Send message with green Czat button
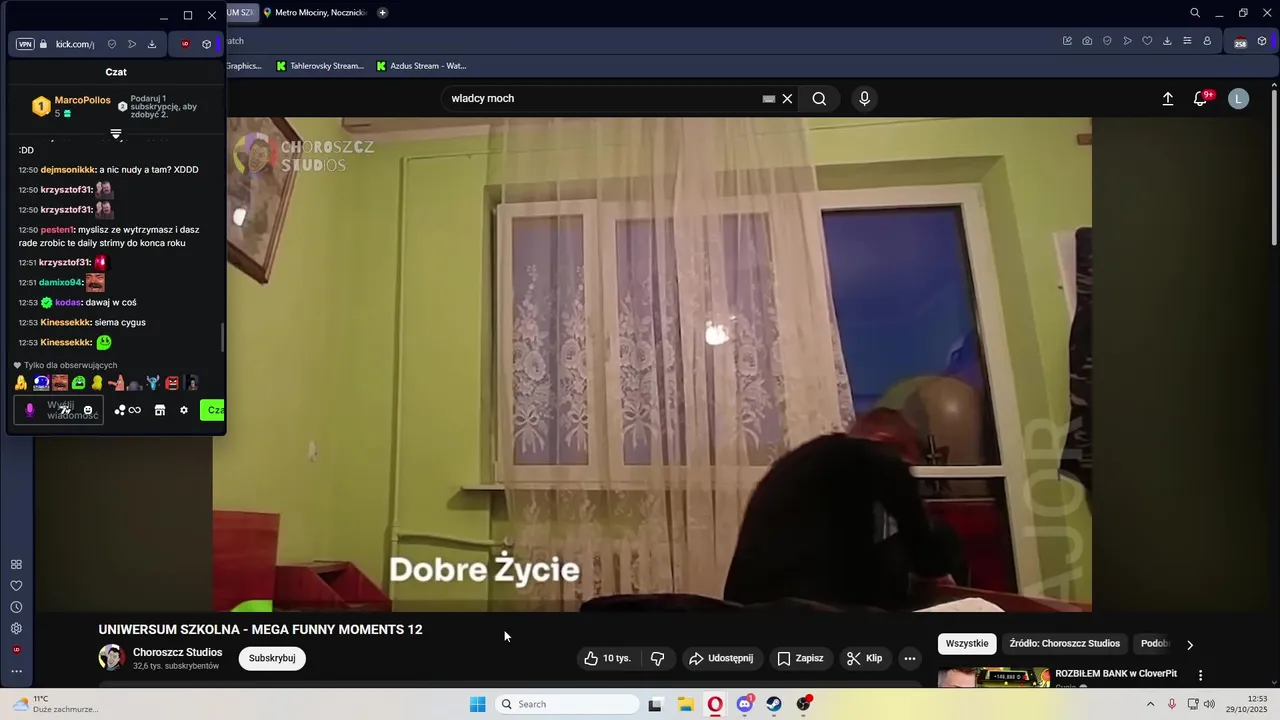This screenshot has height=720, width=1280. 212,410
